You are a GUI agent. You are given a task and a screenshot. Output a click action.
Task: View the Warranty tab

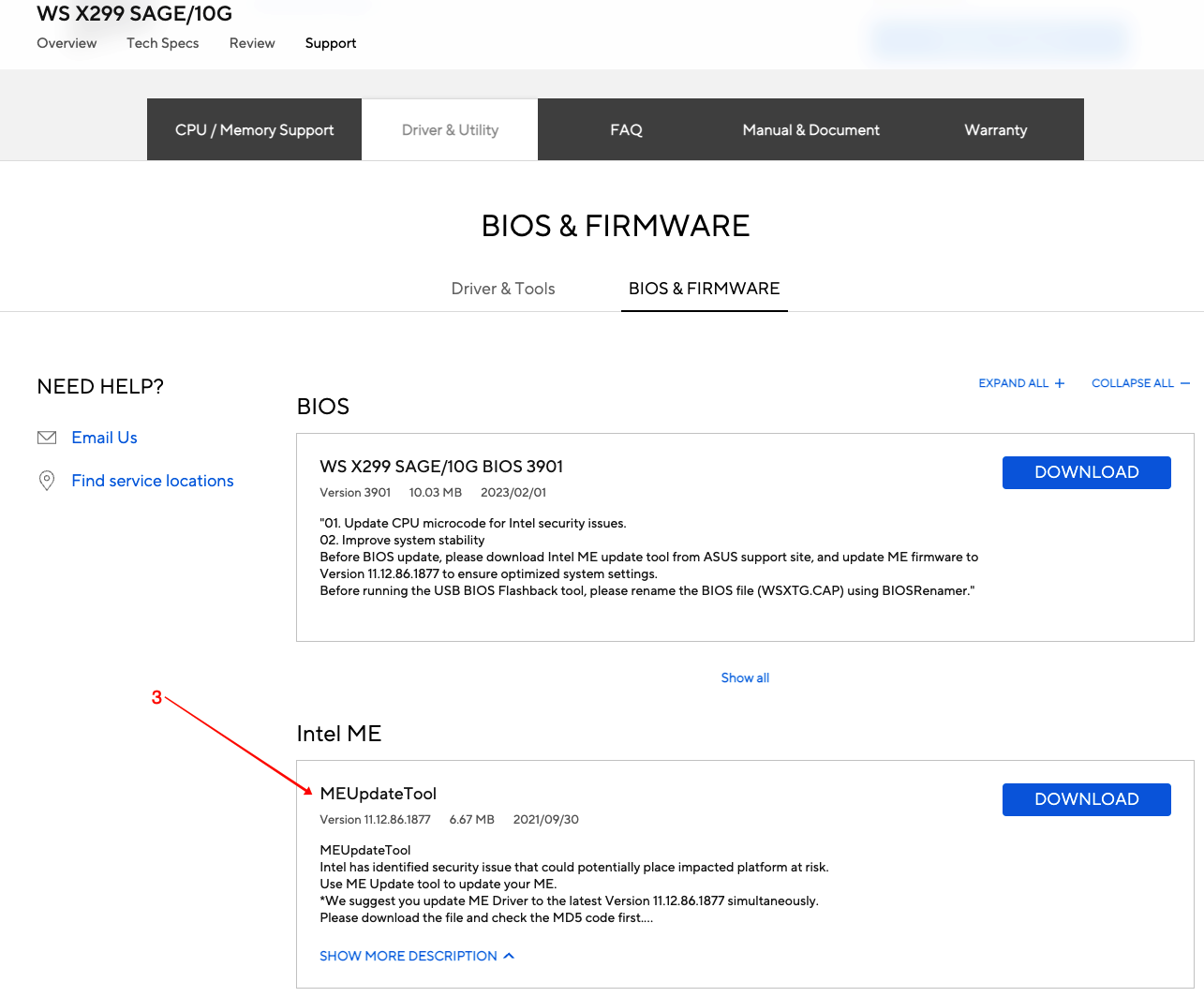[995, 130]
